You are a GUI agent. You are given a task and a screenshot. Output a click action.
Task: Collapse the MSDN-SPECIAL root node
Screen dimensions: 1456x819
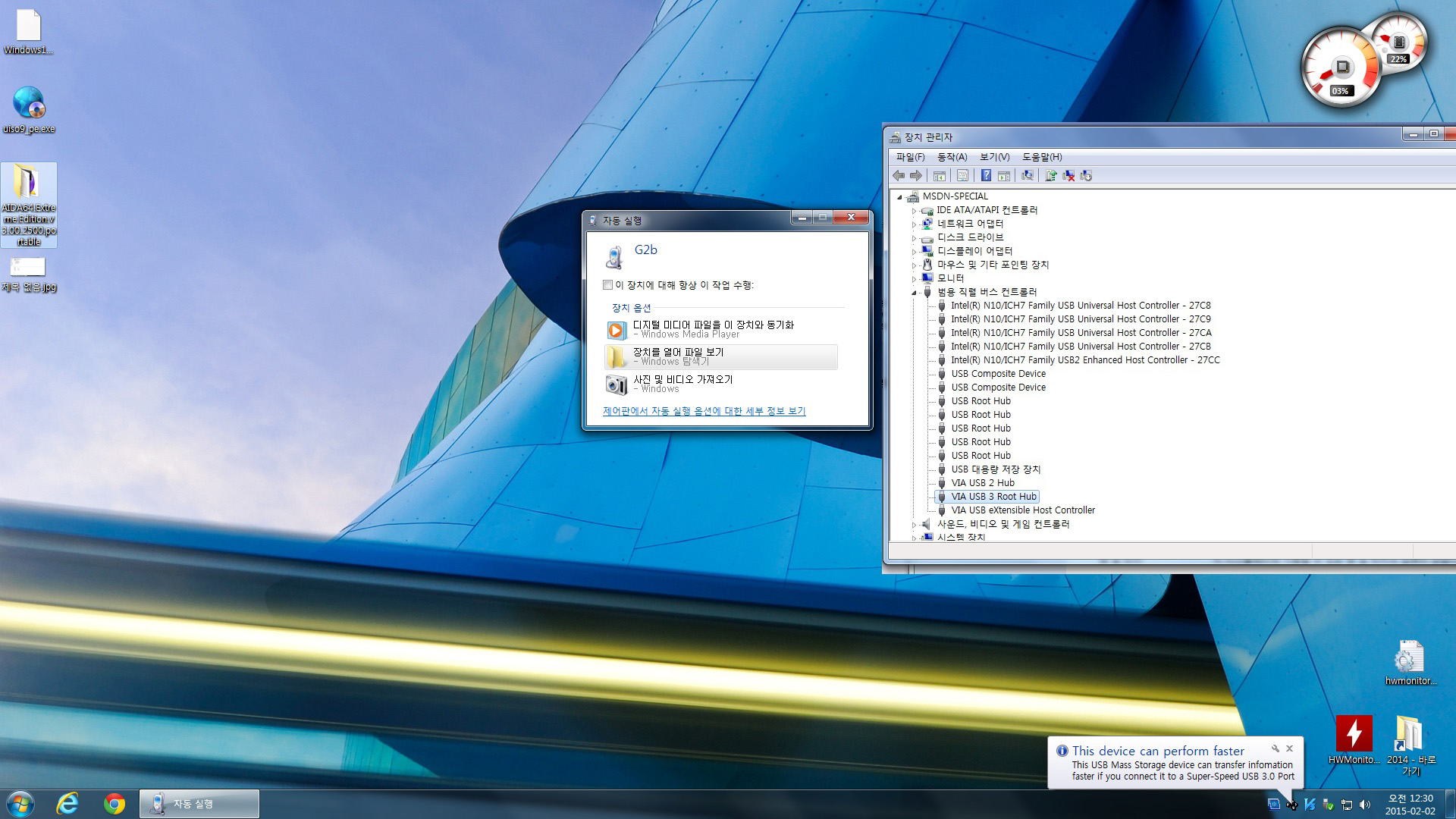click(900, 197)
